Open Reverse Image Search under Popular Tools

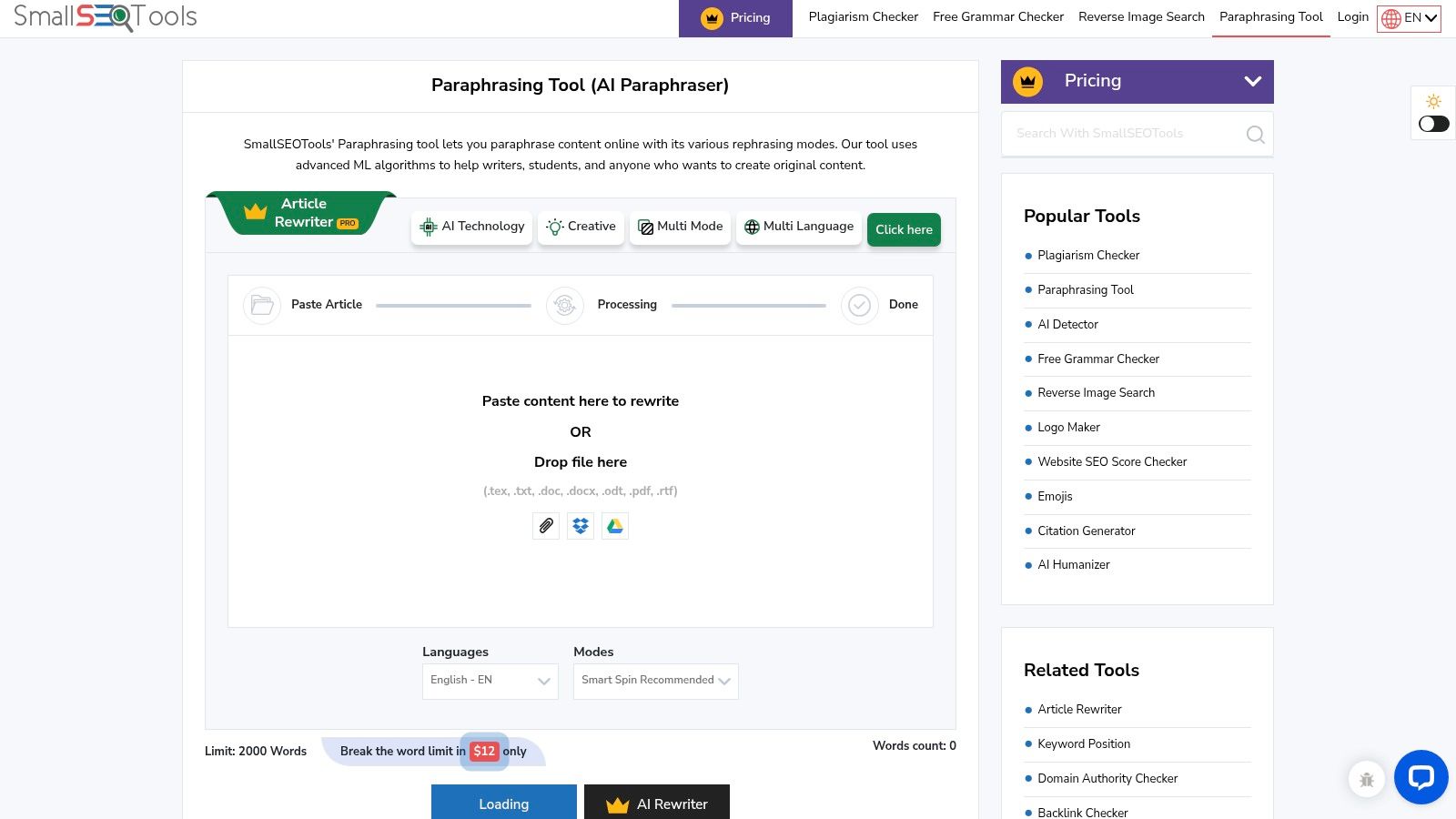[x=1096, y=393]
